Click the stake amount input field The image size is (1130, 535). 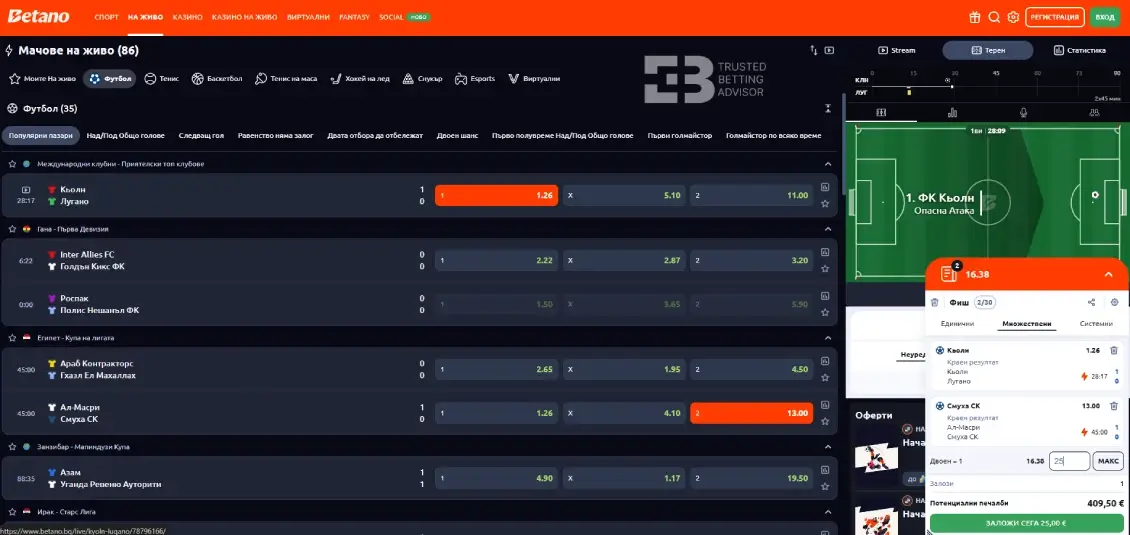[1069, 461]
